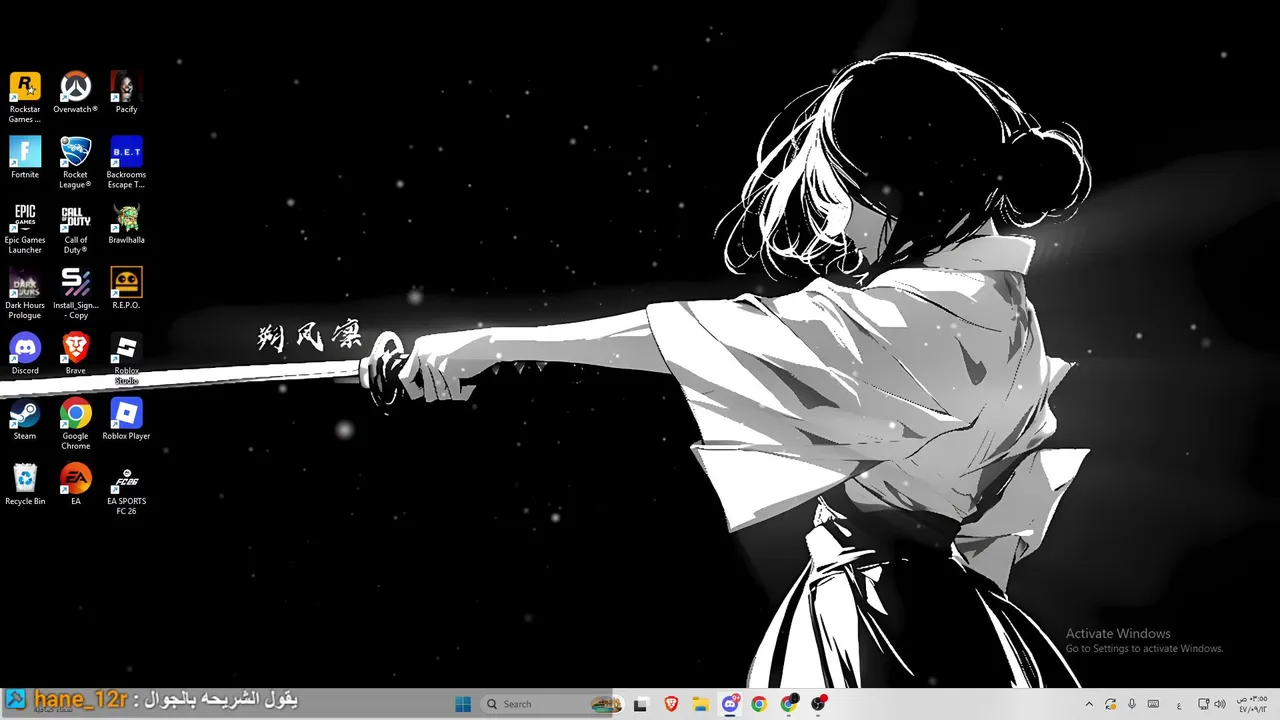Image resolution: width=1280 pixels, height=720 pixels.
Task: Expand the hidden system tray icons chevron
Action: point(1089,704)
